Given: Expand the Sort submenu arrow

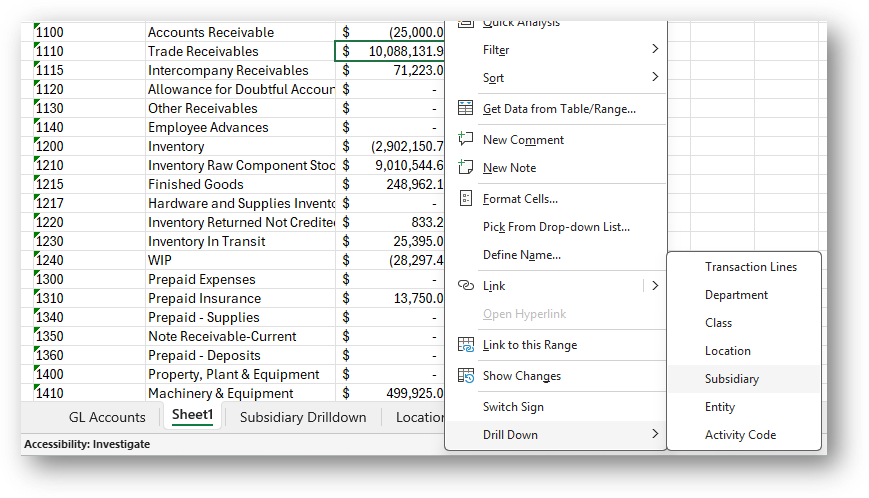Looking at the screenshot, I should pos(655,77).
